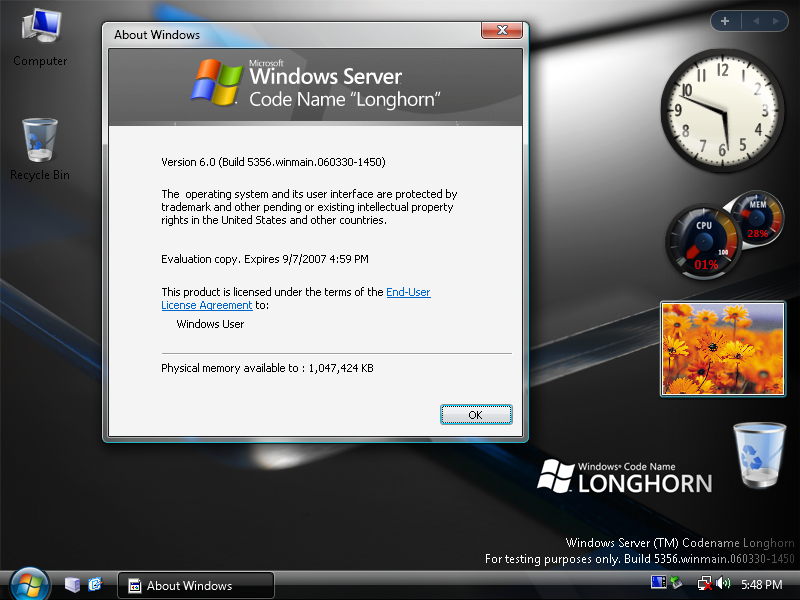This screenshot has height=600, width=800.
Task: Click the analog clock gadget
Action: point(722,110)
